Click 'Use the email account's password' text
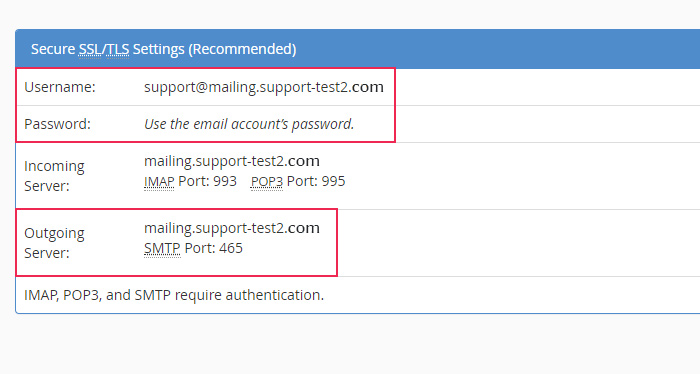 (249, 124)
